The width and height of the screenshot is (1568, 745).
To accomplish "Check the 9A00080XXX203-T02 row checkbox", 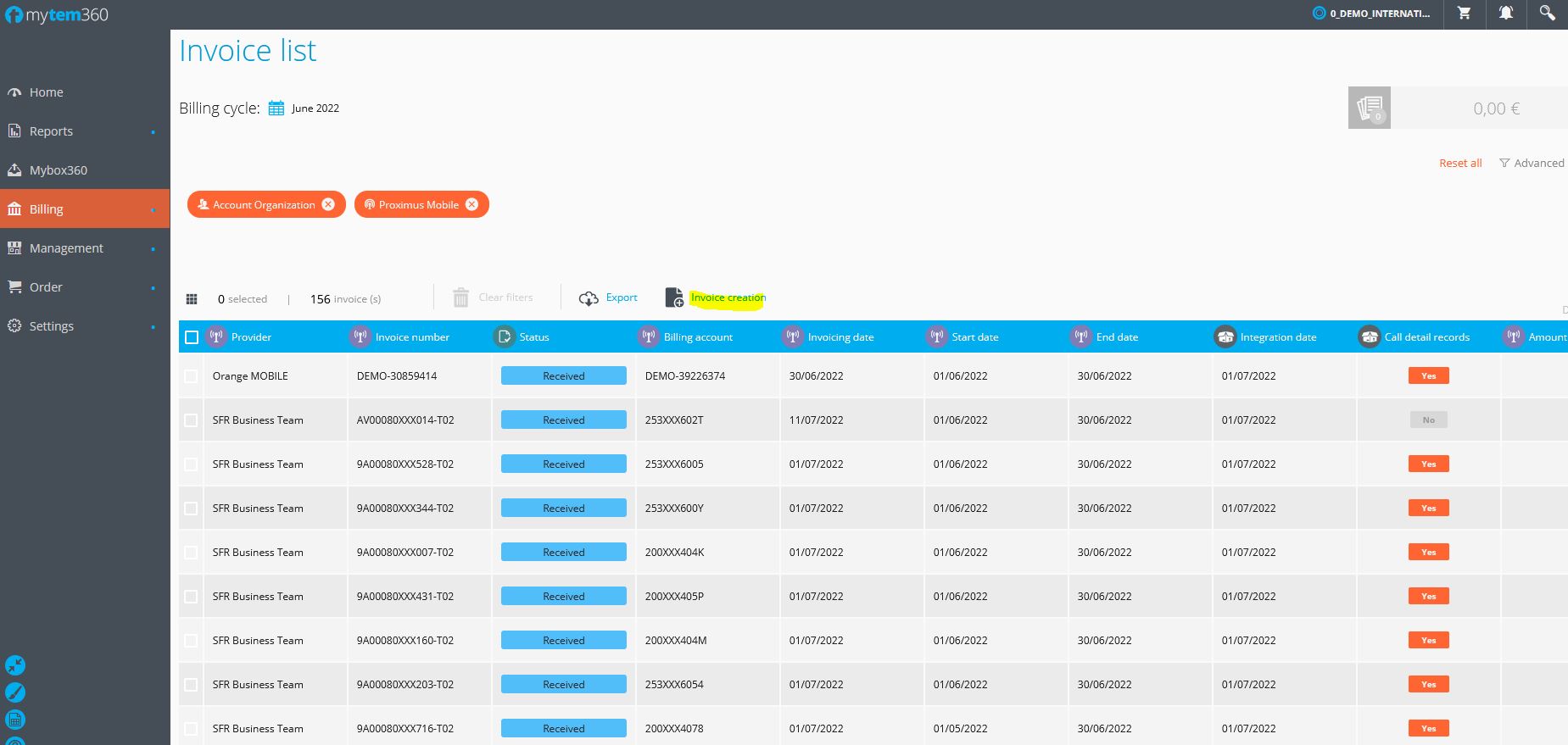I will pyautogui.click(x=191, y=685).
